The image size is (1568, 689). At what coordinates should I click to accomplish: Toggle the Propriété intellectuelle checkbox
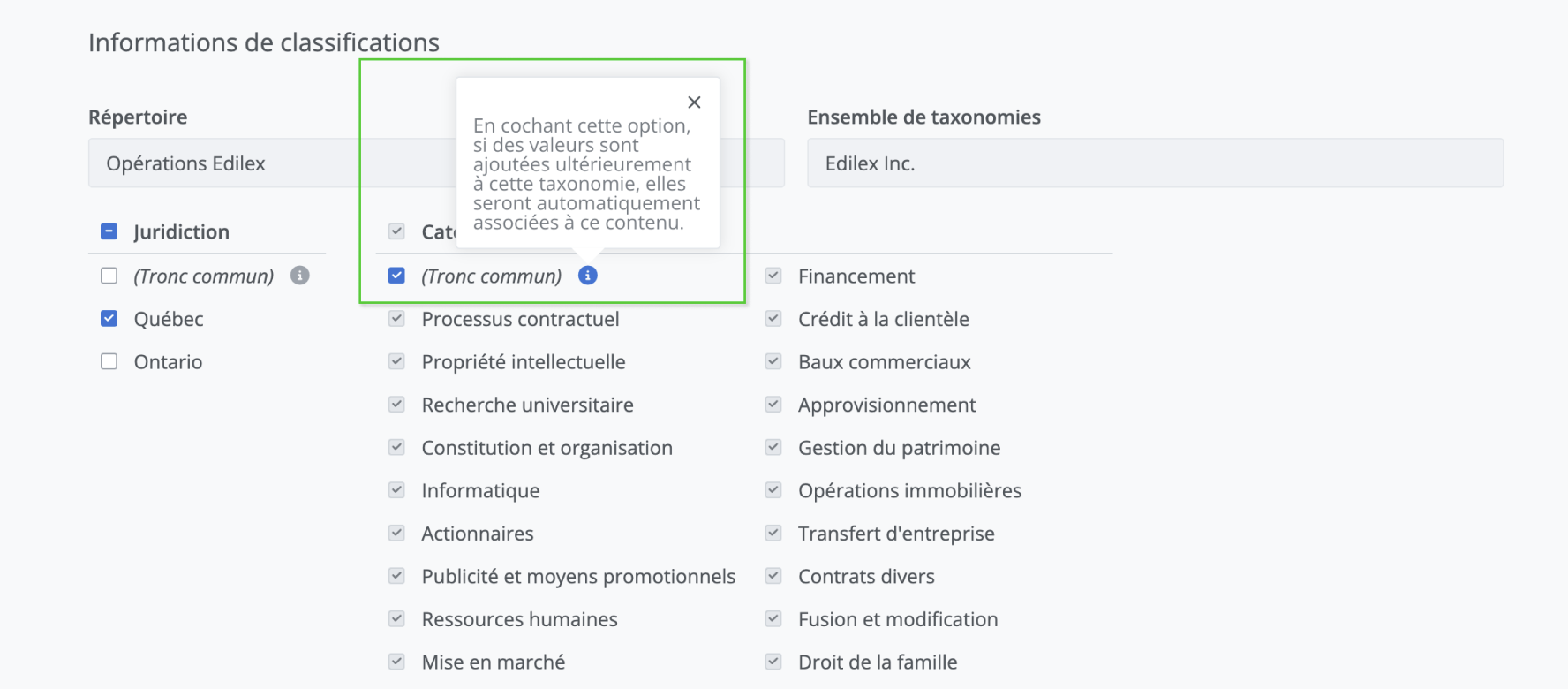point(397,361)
